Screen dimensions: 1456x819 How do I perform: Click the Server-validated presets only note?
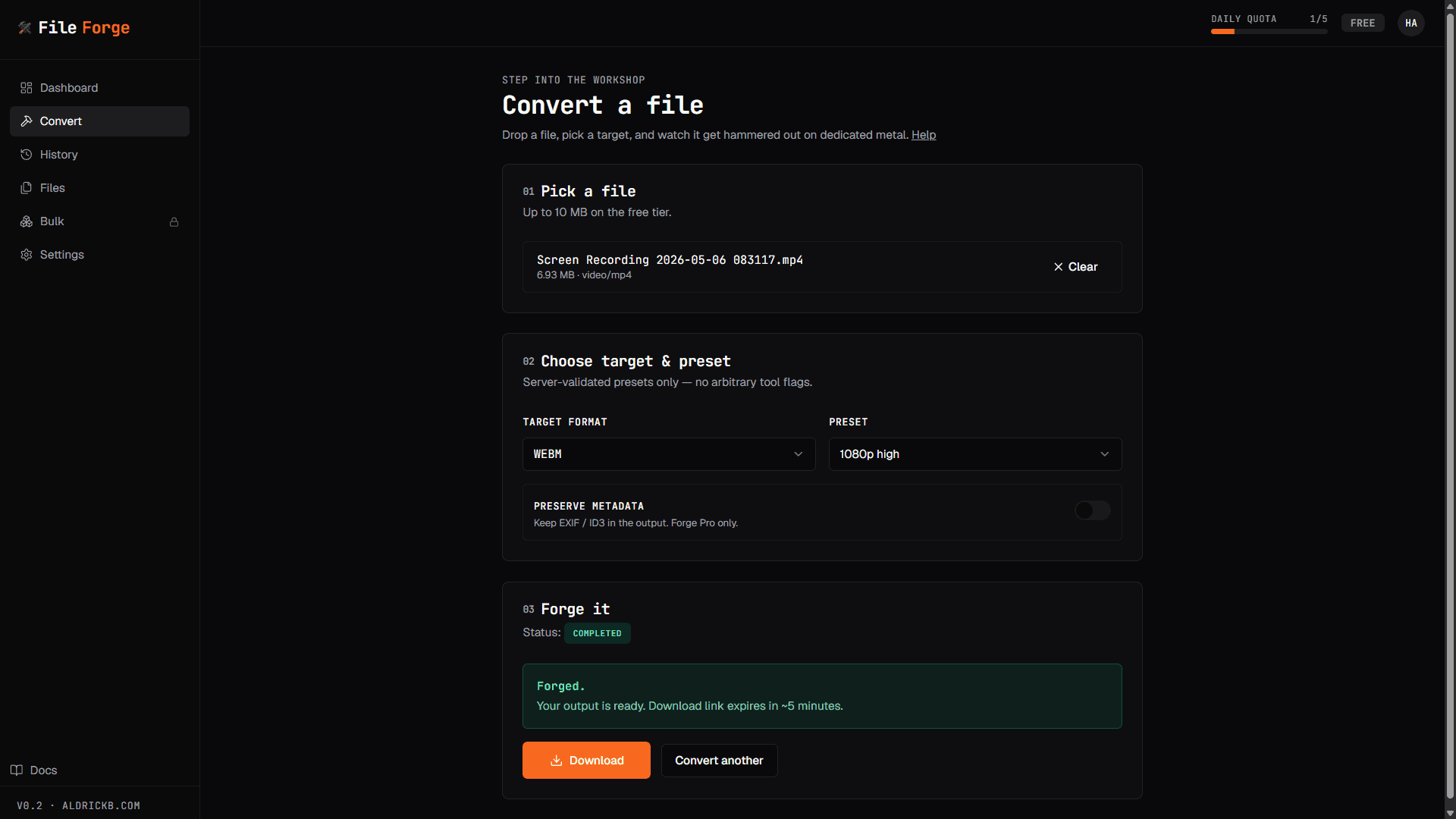[667, 382]
